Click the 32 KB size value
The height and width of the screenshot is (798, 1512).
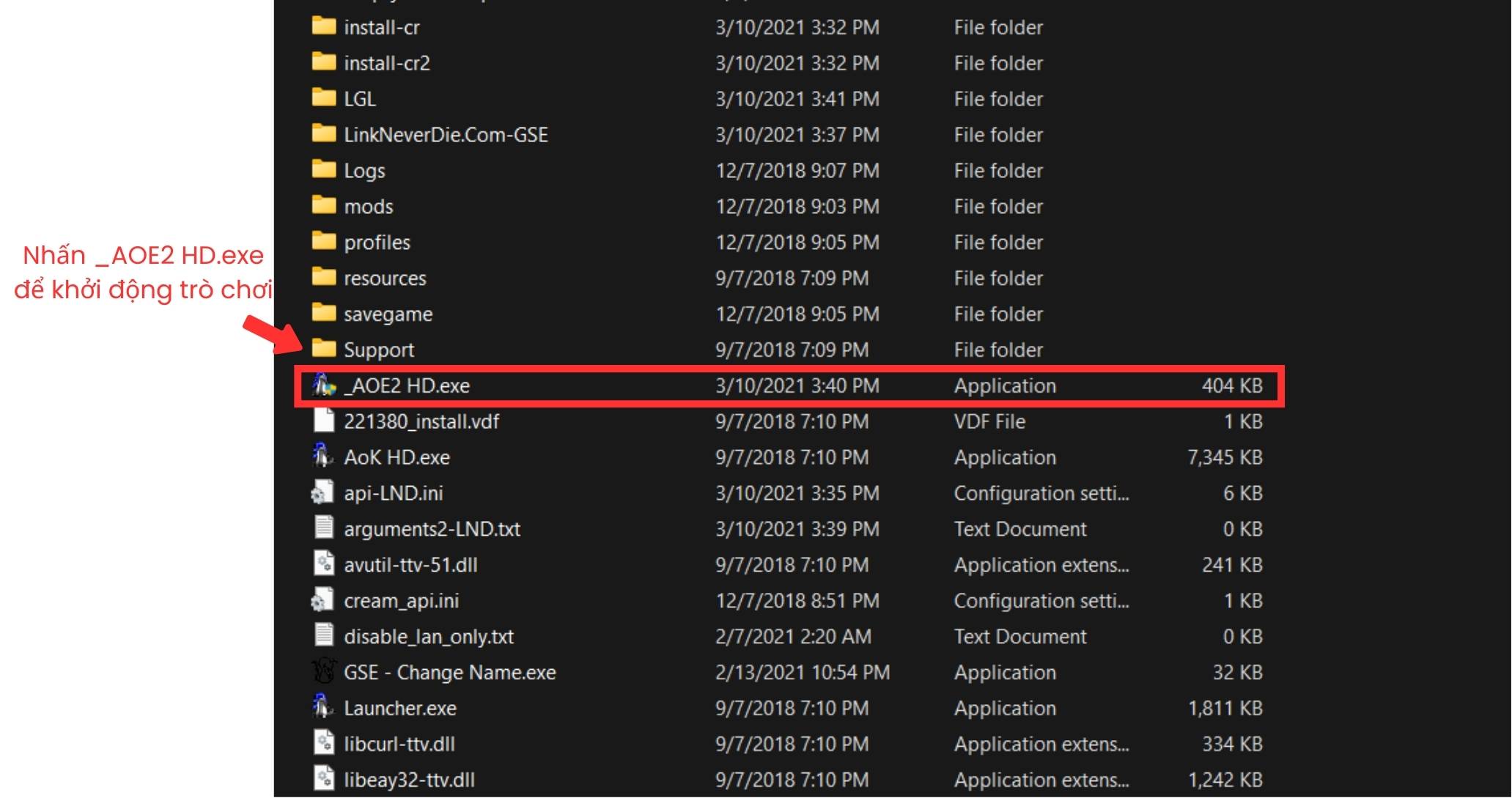point(1237,673)
